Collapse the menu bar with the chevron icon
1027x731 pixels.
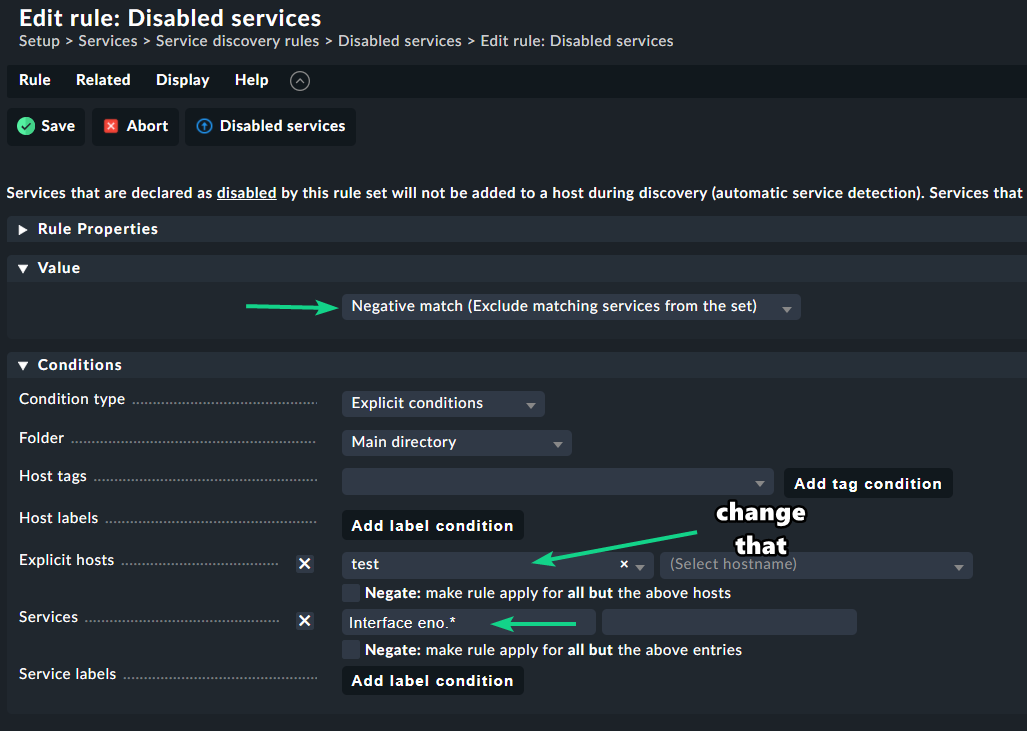pos(300,81)
